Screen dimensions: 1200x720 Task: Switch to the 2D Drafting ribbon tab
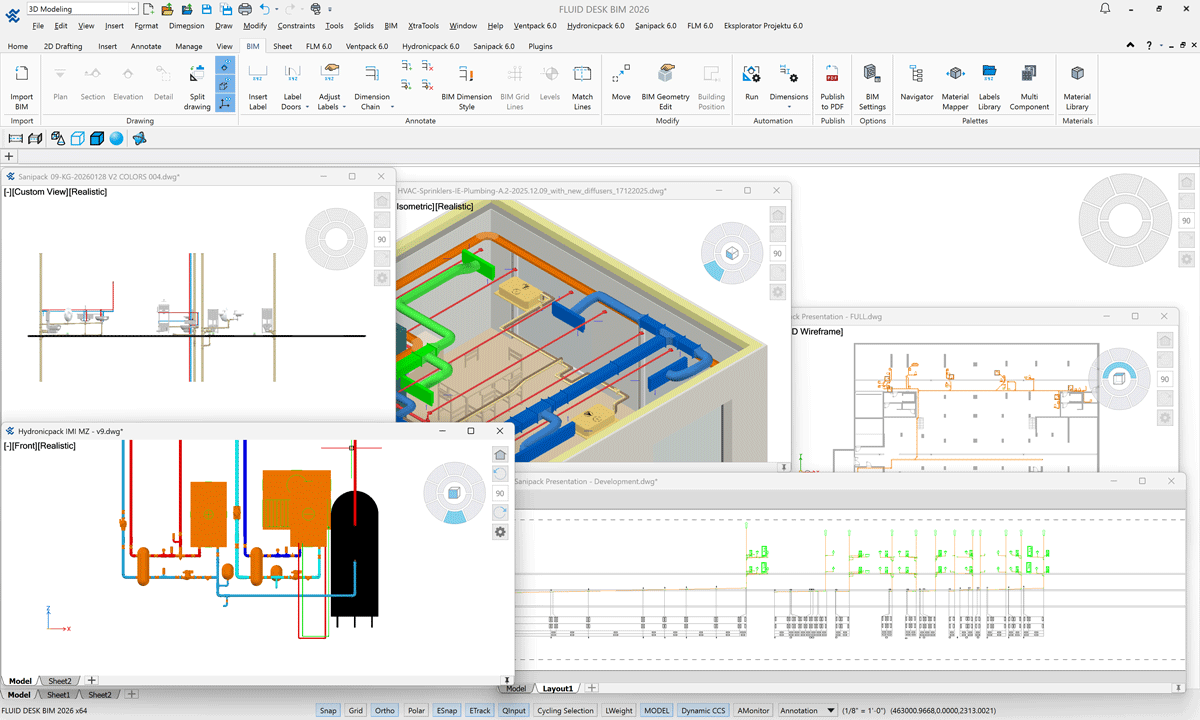coord(63,46)
